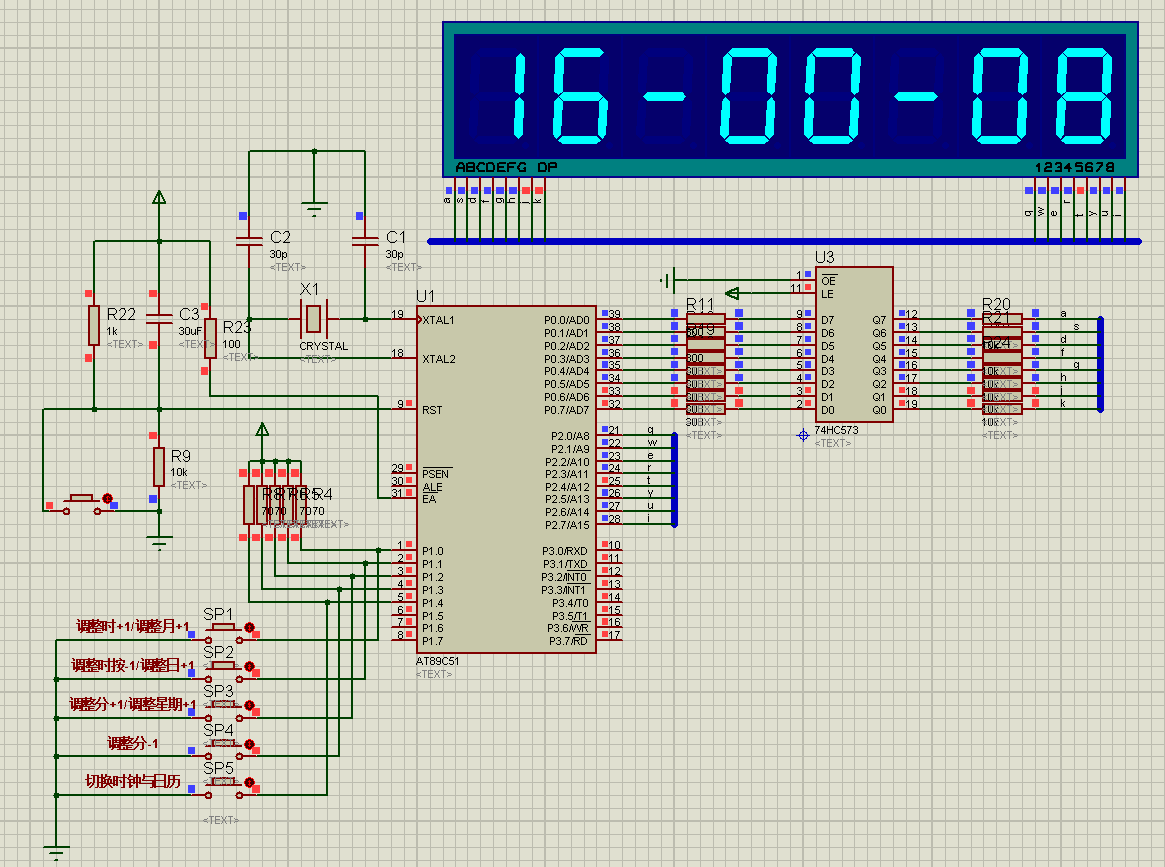The image size is (1165, 867).
Task: Click the 调整时+1/调整月+1 label
Action: point(133,626)
